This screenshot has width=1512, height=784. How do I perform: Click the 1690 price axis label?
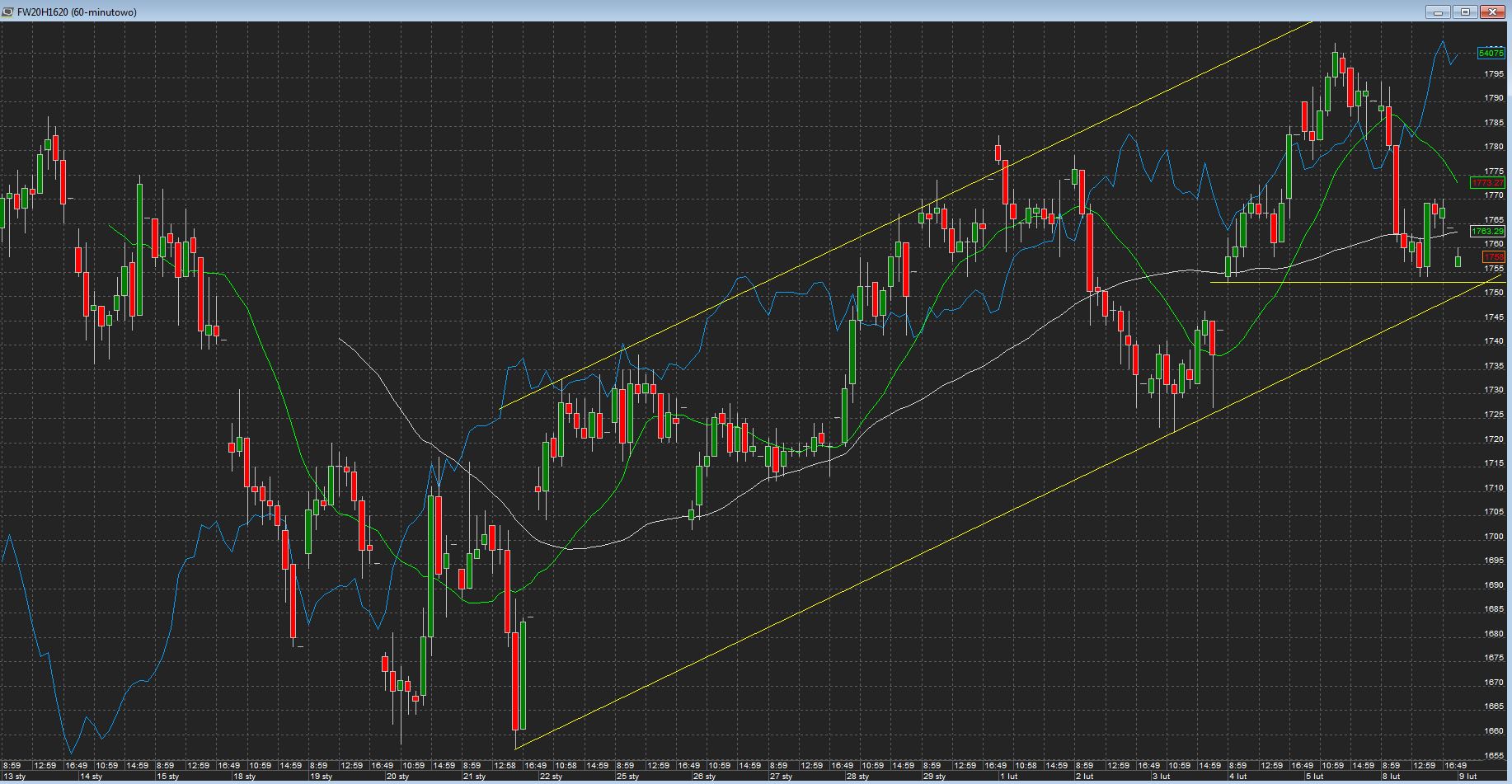pos(1494,585)
